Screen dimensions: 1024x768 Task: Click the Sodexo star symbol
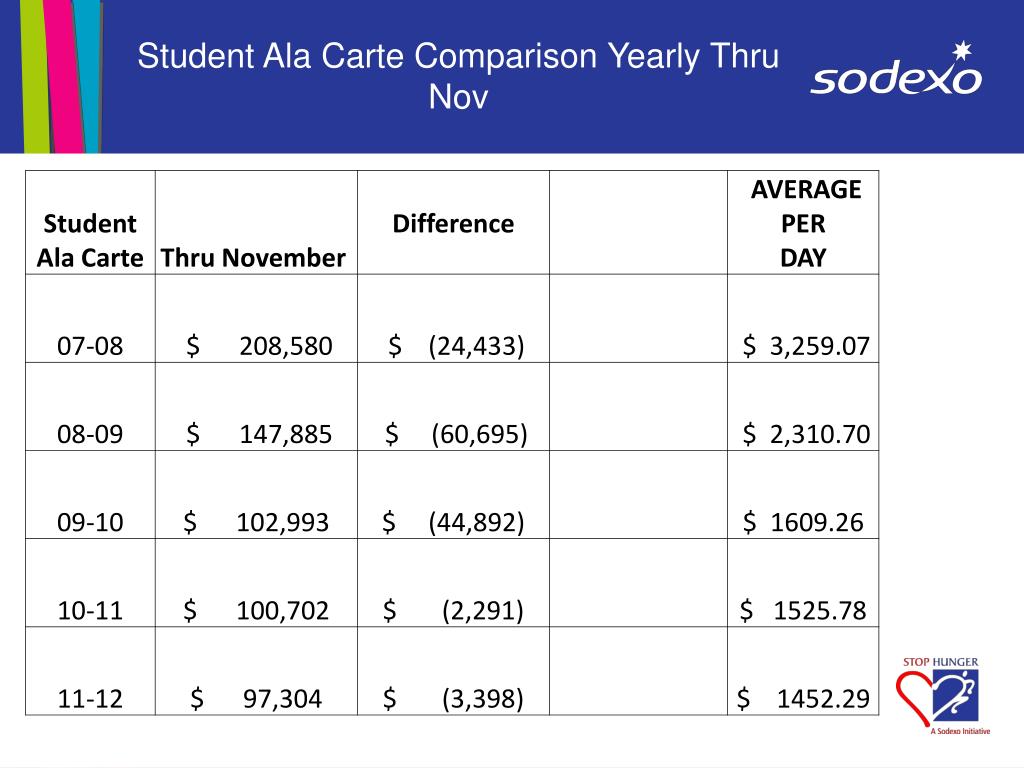pyautogui.click(x=962, y=50)
